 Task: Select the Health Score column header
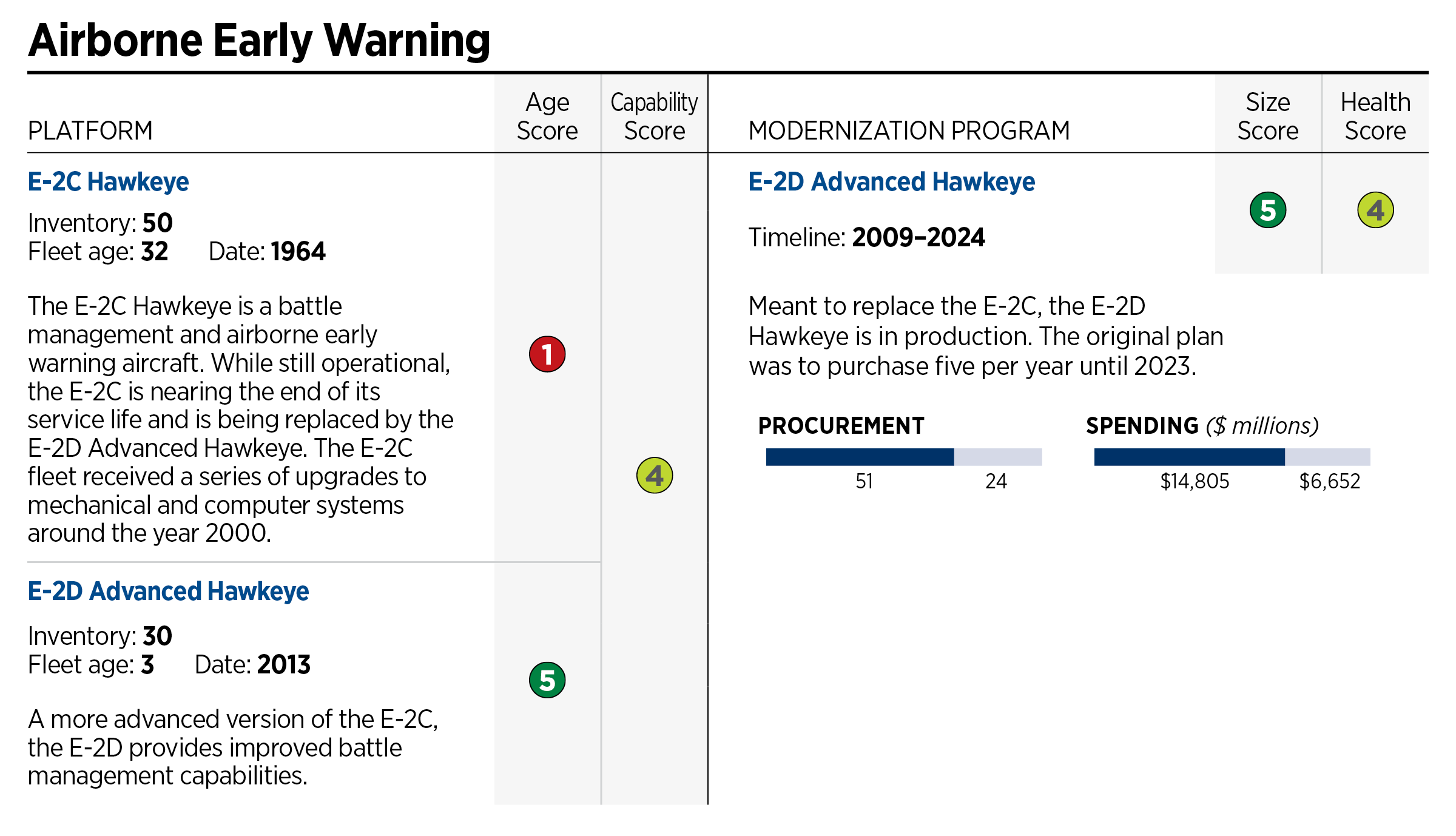coord(1375,116)
